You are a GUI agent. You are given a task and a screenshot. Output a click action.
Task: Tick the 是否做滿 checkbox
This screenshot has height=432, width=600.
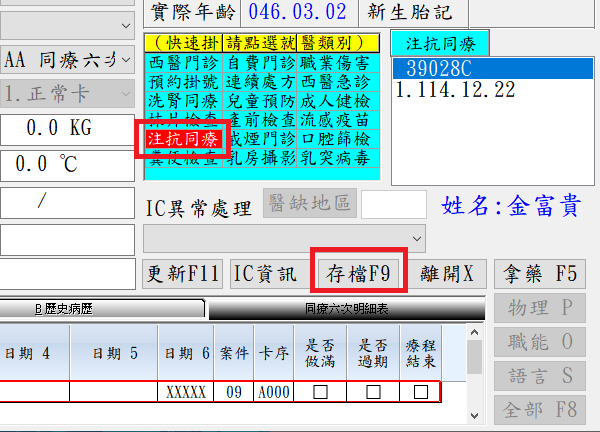[x=321, y=392]
